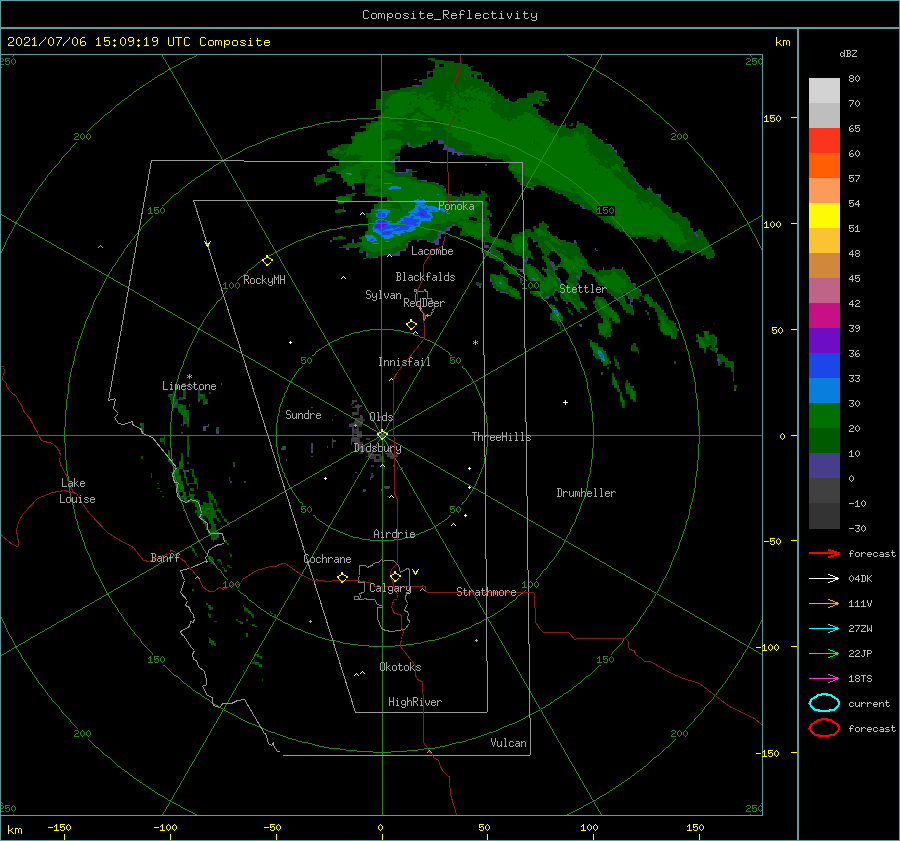
Task: Click the green 22JP arrow legend icon
Action: coord(824,653)
